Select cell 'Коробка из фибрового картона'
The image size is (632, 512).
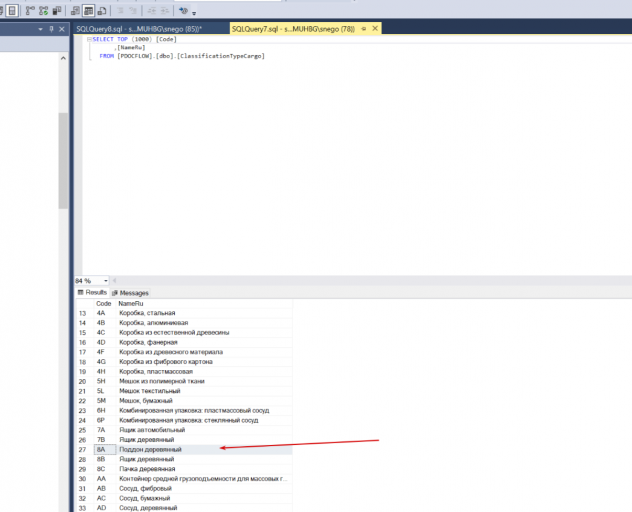[204, 362]
